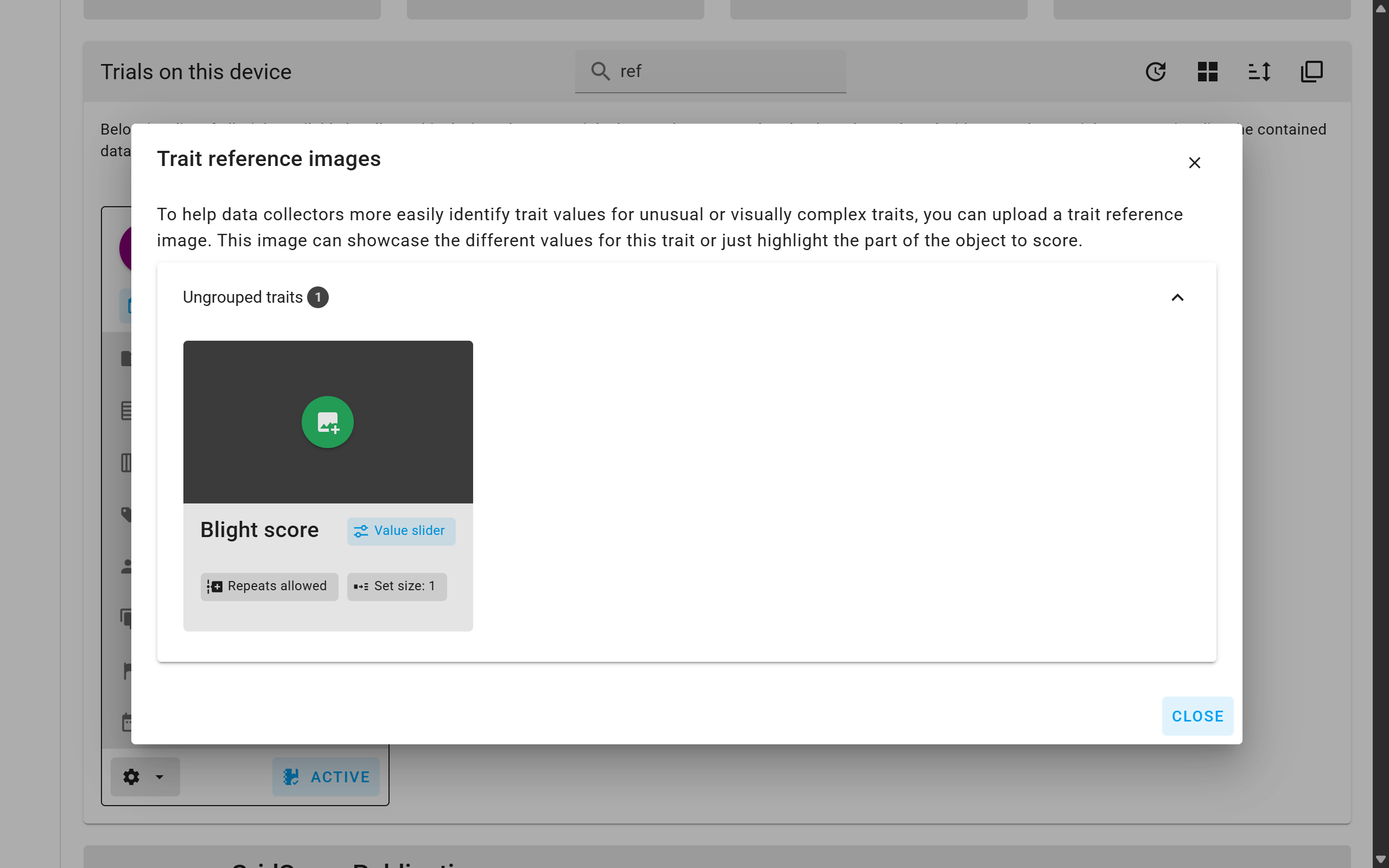1389x868 pixels.
Task: Select the person icon in the left sidebar
Action: (128, 566)
